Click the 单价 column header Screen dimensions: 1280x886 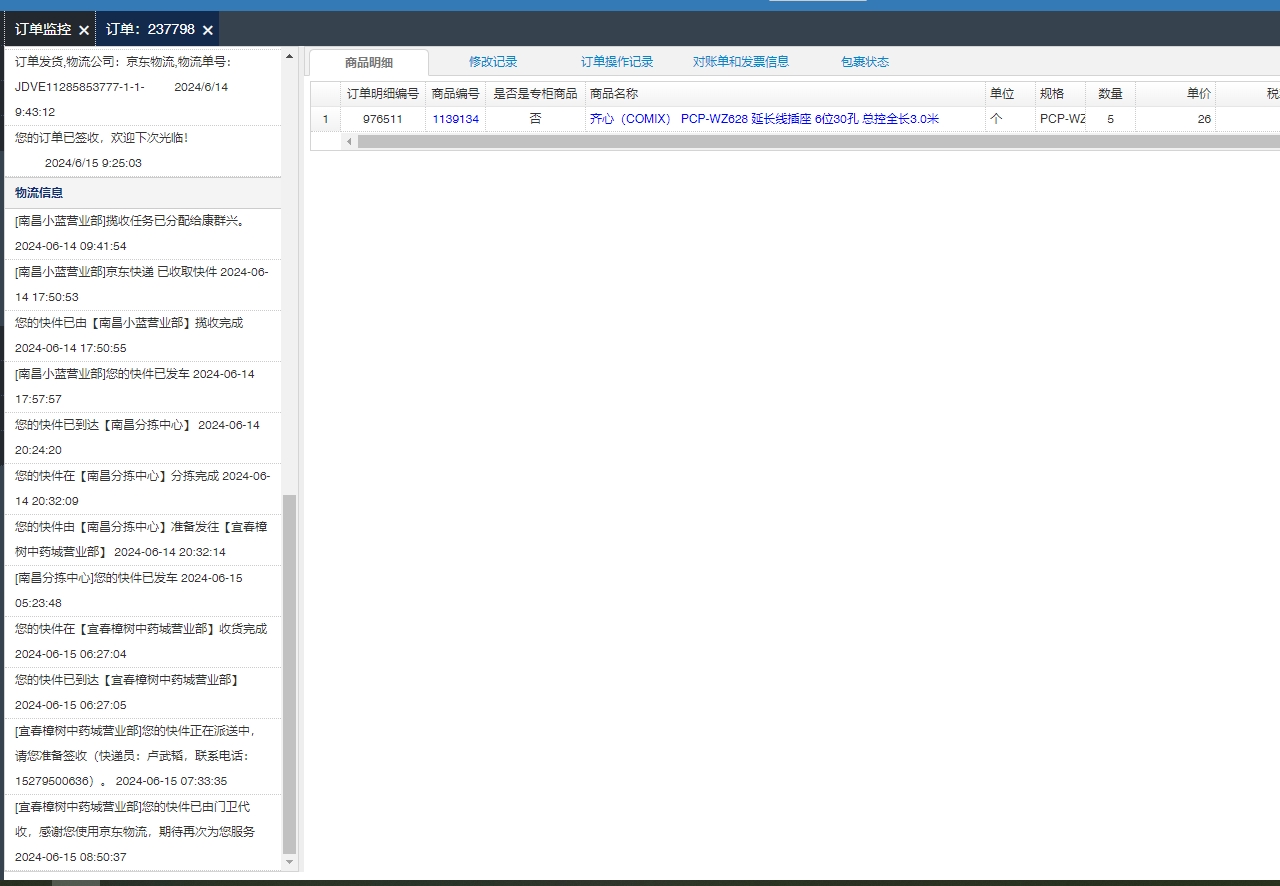[1175, 94]
